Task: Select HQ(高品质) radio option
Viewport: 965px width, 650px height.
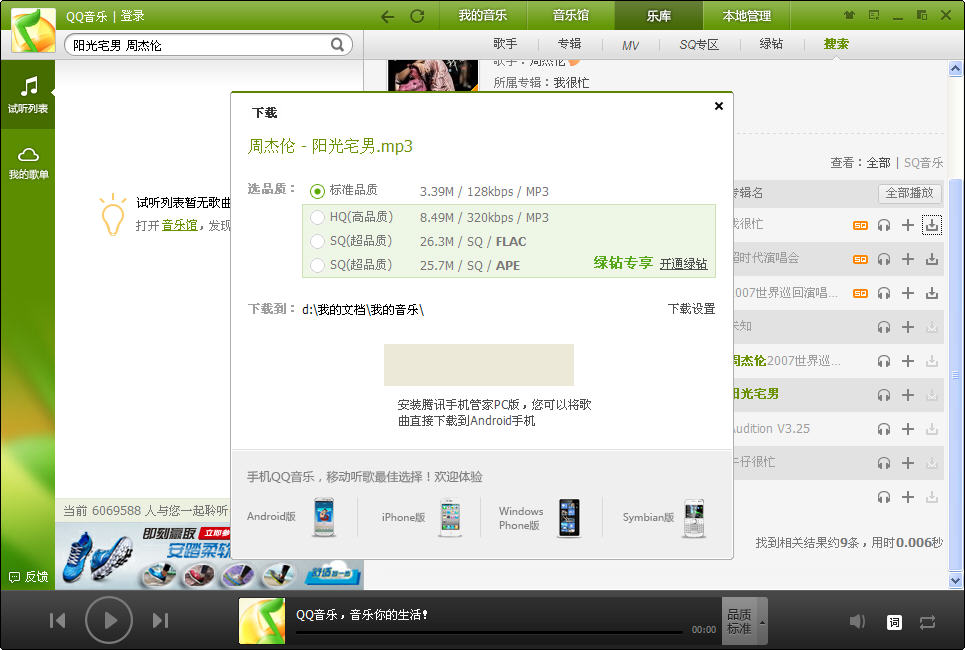Action: 318,217
